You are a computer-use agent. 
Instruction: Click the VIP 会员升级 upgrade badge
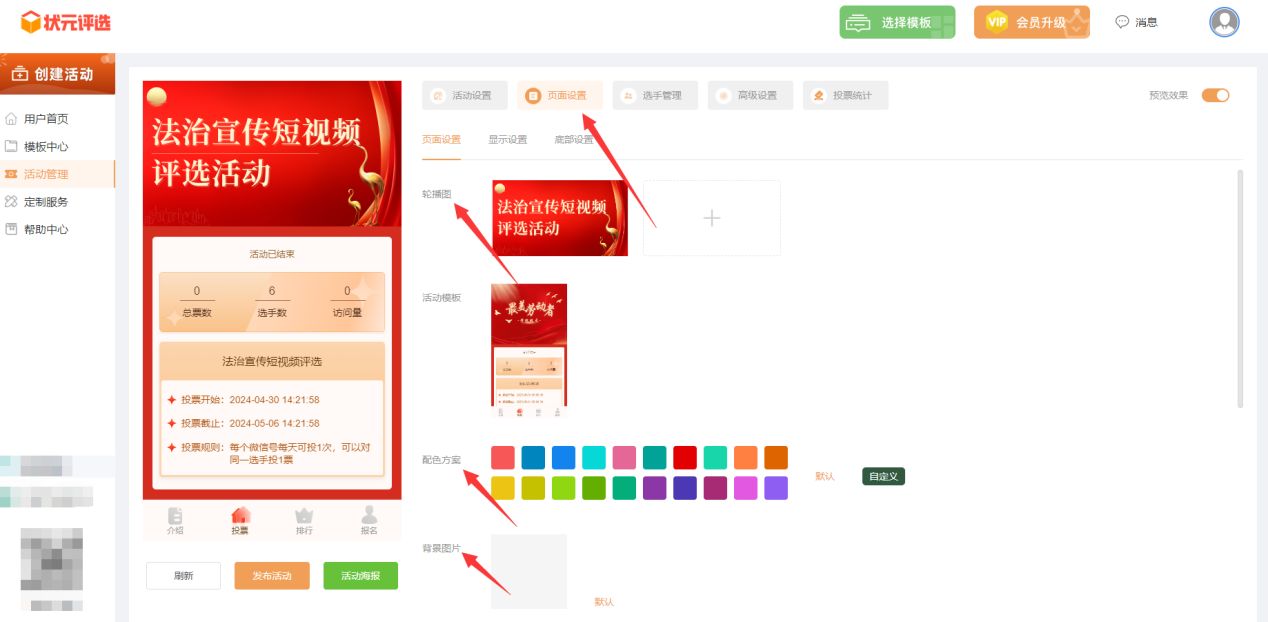click(1031, 21)
